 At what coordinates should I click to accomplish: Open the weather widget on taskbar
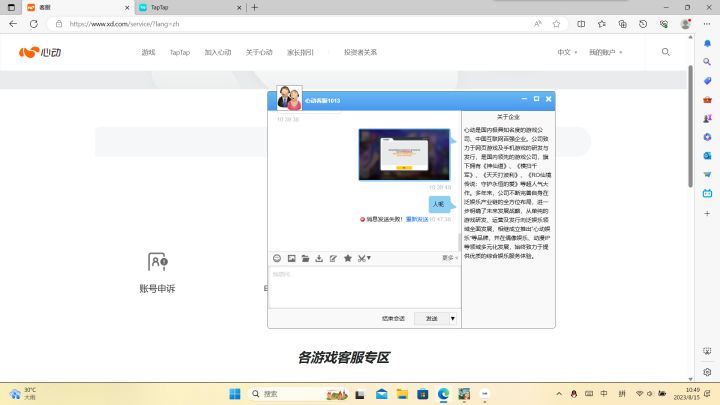23,394
